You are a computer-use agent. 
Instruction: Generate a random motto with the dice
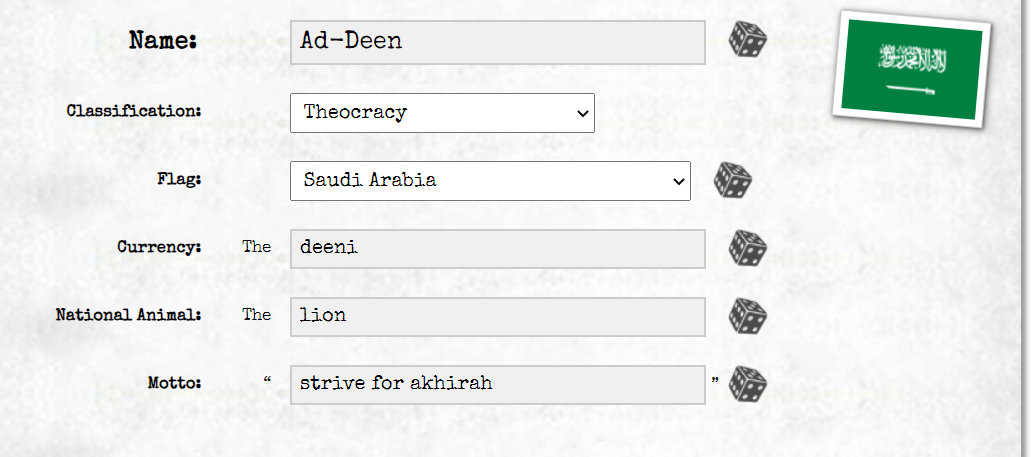[x=748, y=384]
